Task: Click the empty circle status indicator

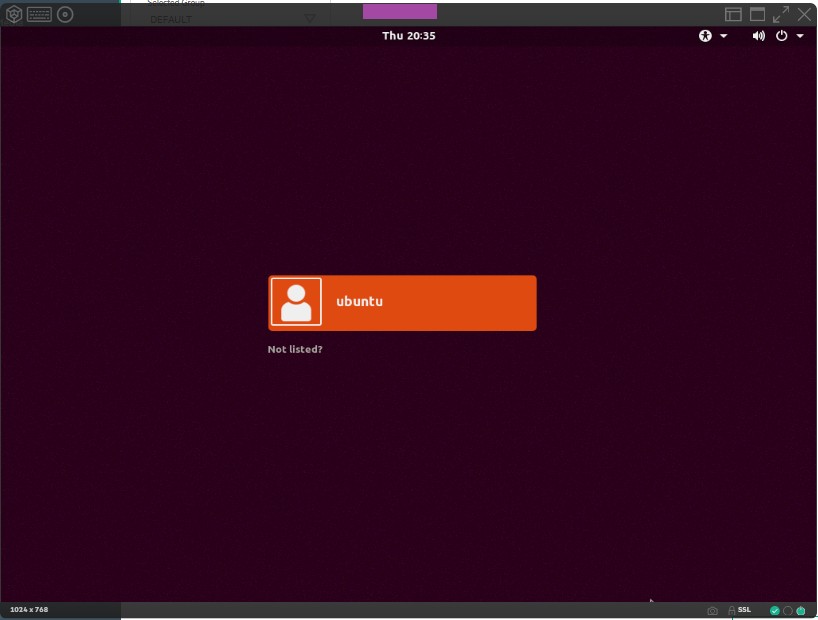Action: pyautogui.click(x=788, y=611)
